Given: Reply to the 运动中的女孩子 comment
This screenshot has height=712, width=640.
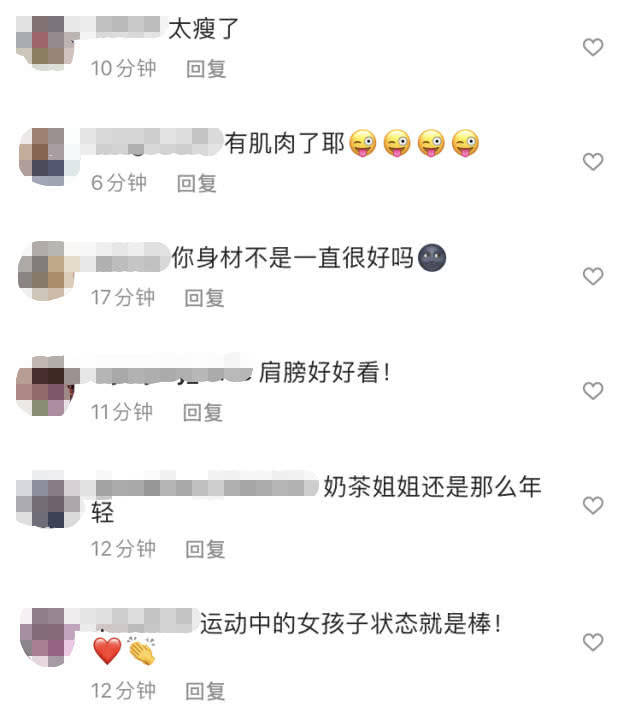Looking at the screenshot, I should point(205,691).
